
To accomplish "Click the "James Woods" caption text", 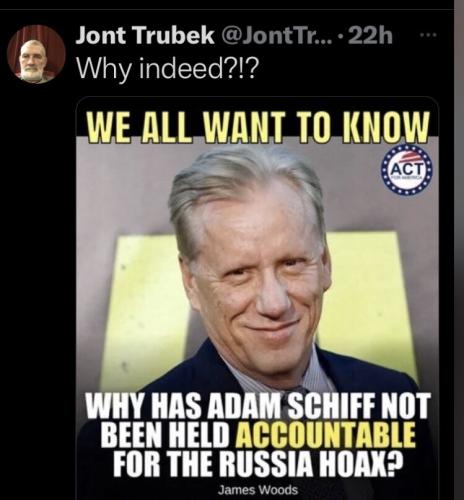I will pyautogui.click(x=257, y=490).
